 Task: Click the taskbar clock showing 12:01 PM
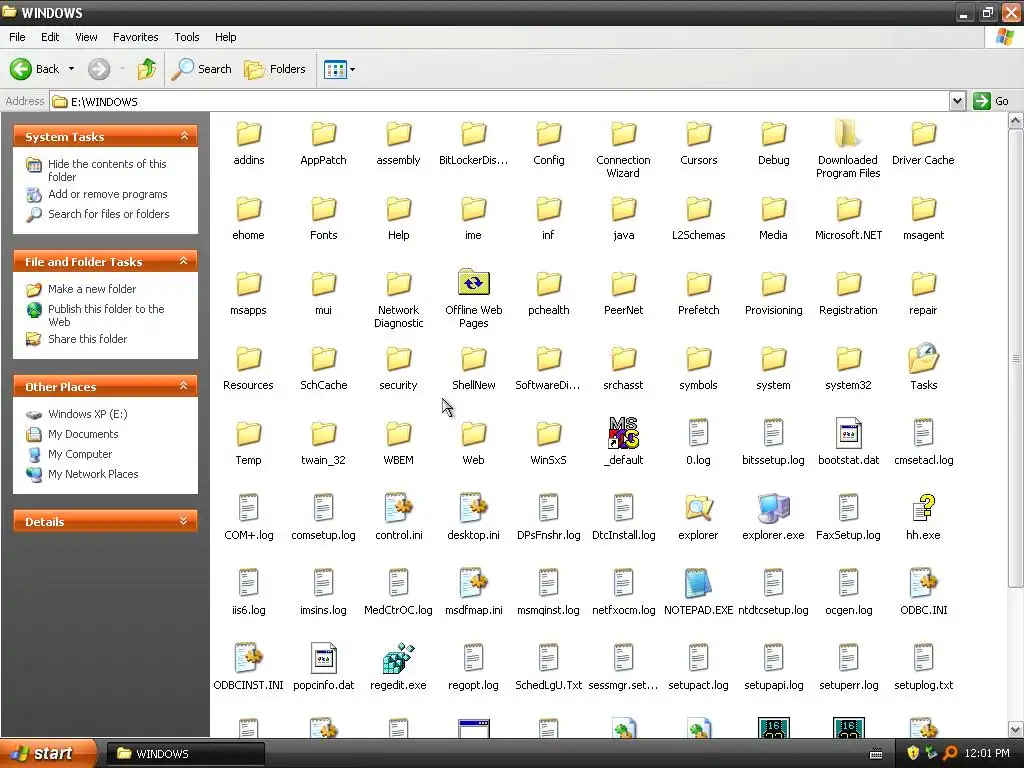pos(987,753)
